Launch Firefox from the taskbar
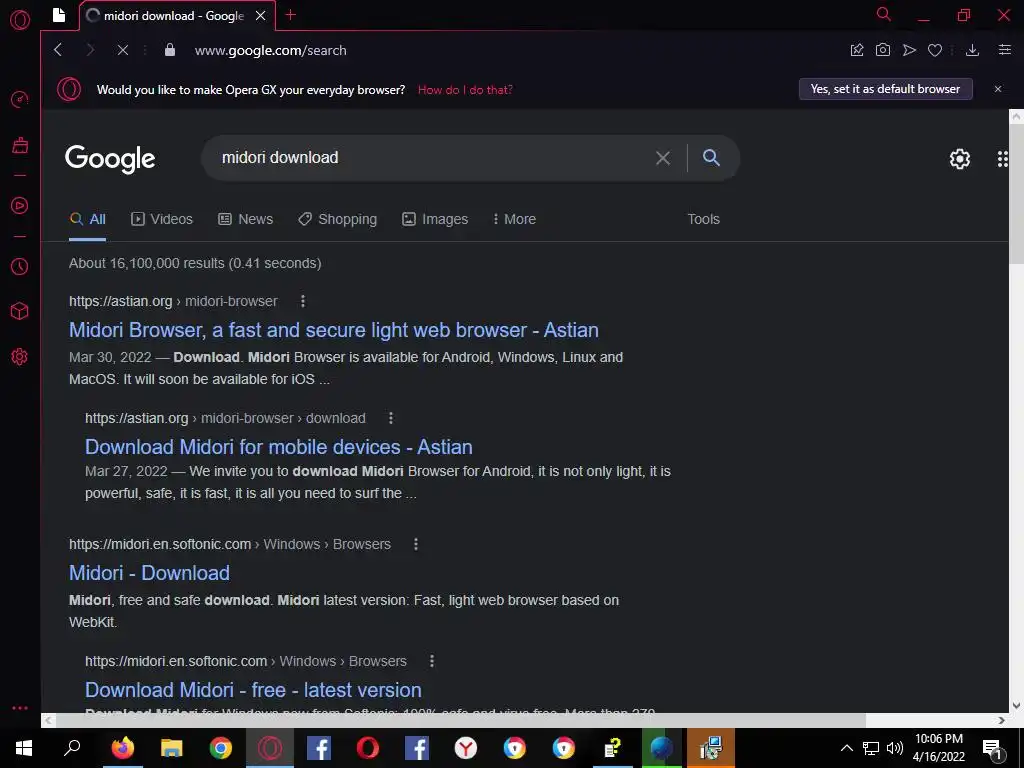 (122, 748)
